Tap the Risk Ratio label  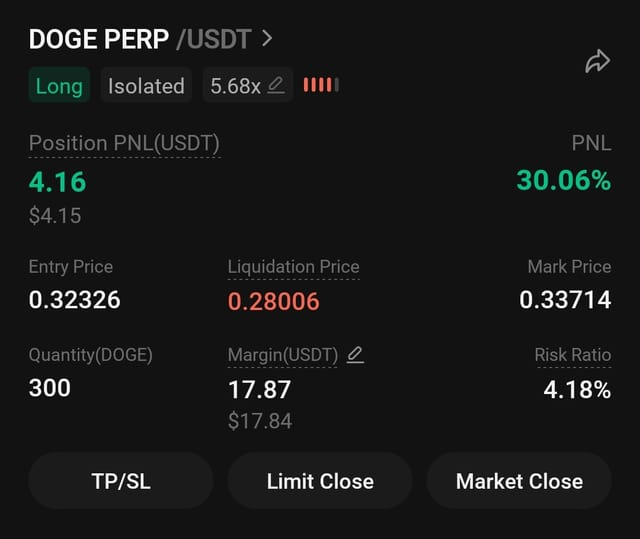[572, 355]
